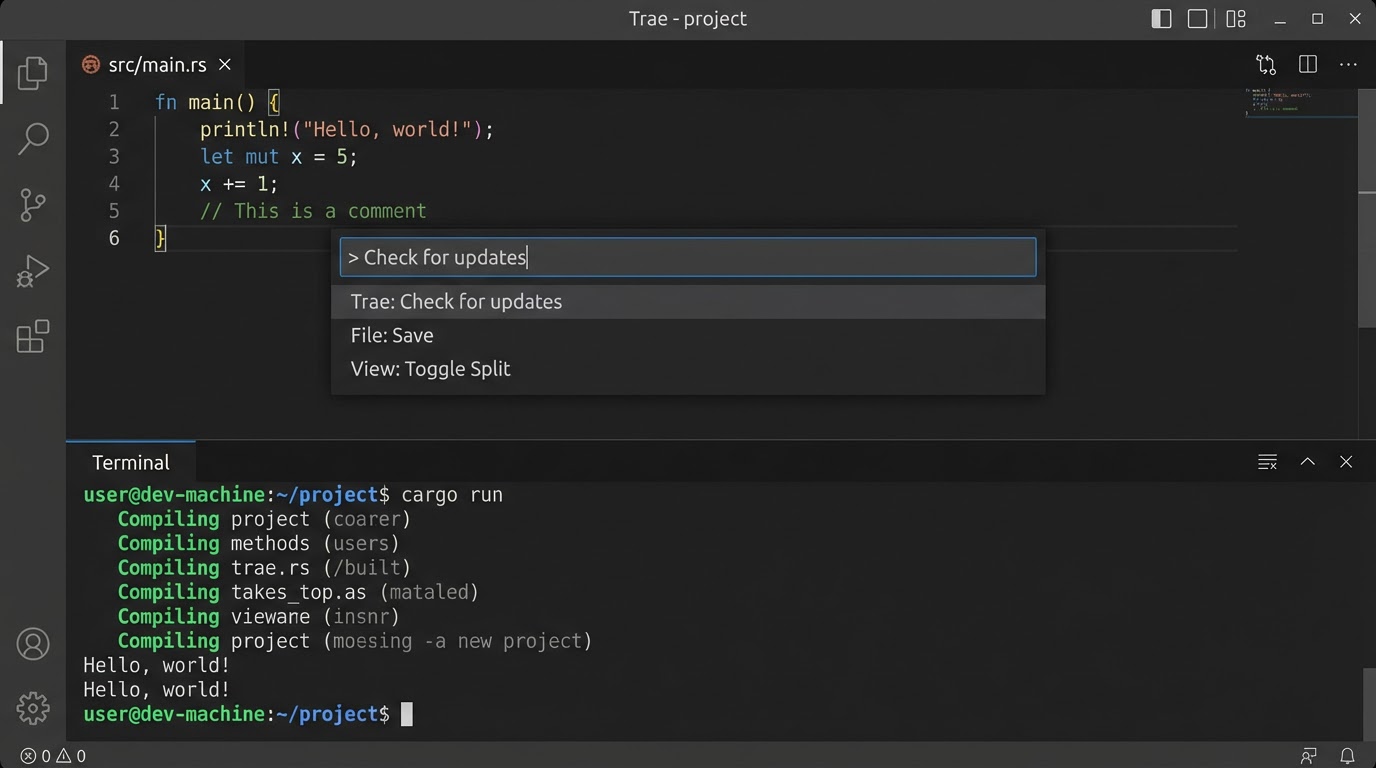Open the Extensions icon
This screenshot has height=768, width=1376.
[33, 337]
